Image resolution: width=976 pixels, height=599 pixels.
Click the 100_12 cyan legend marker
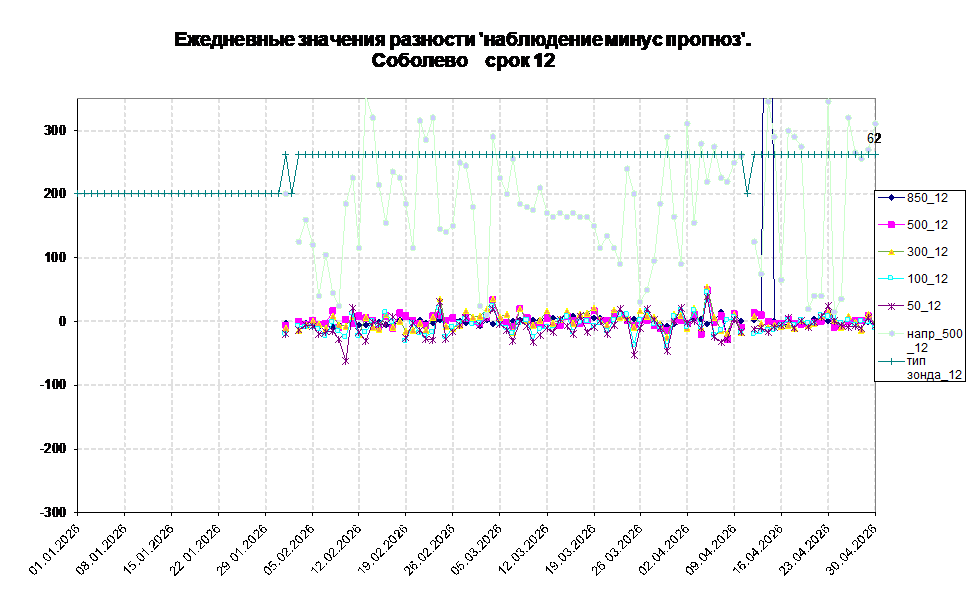point(891,279)
